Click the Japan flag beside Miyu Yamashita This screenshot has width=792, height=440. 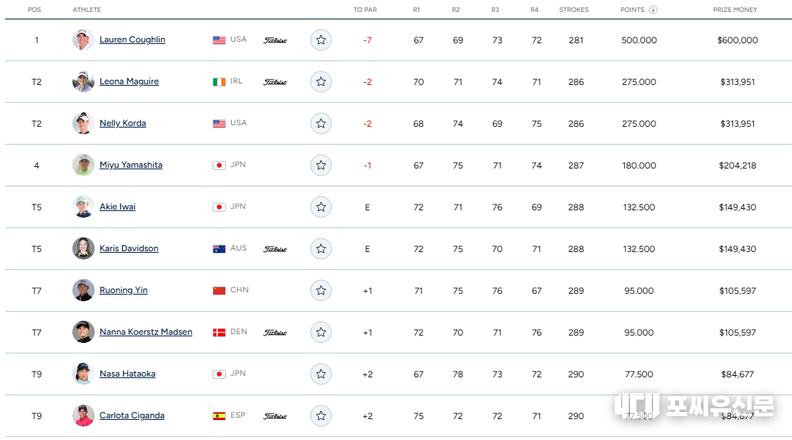(x=219, y=165)
